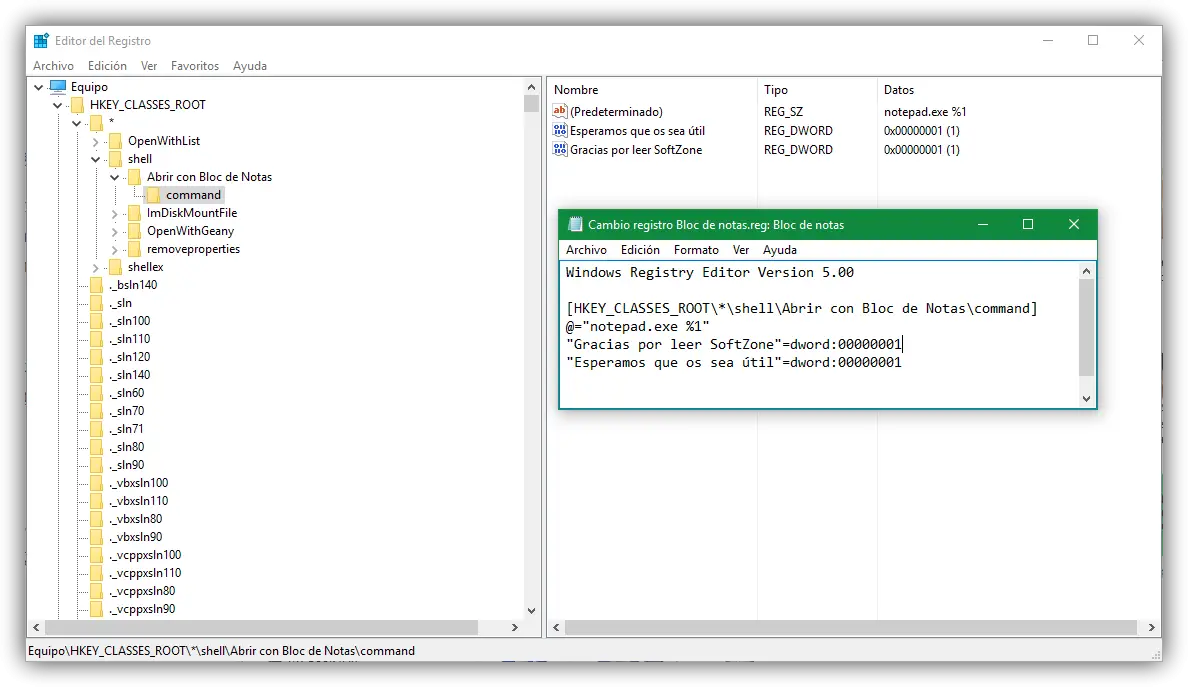1188x687 pixels.
Task: Click Notepad vertical scrollbar down arrow
Action: [1086, 399]
